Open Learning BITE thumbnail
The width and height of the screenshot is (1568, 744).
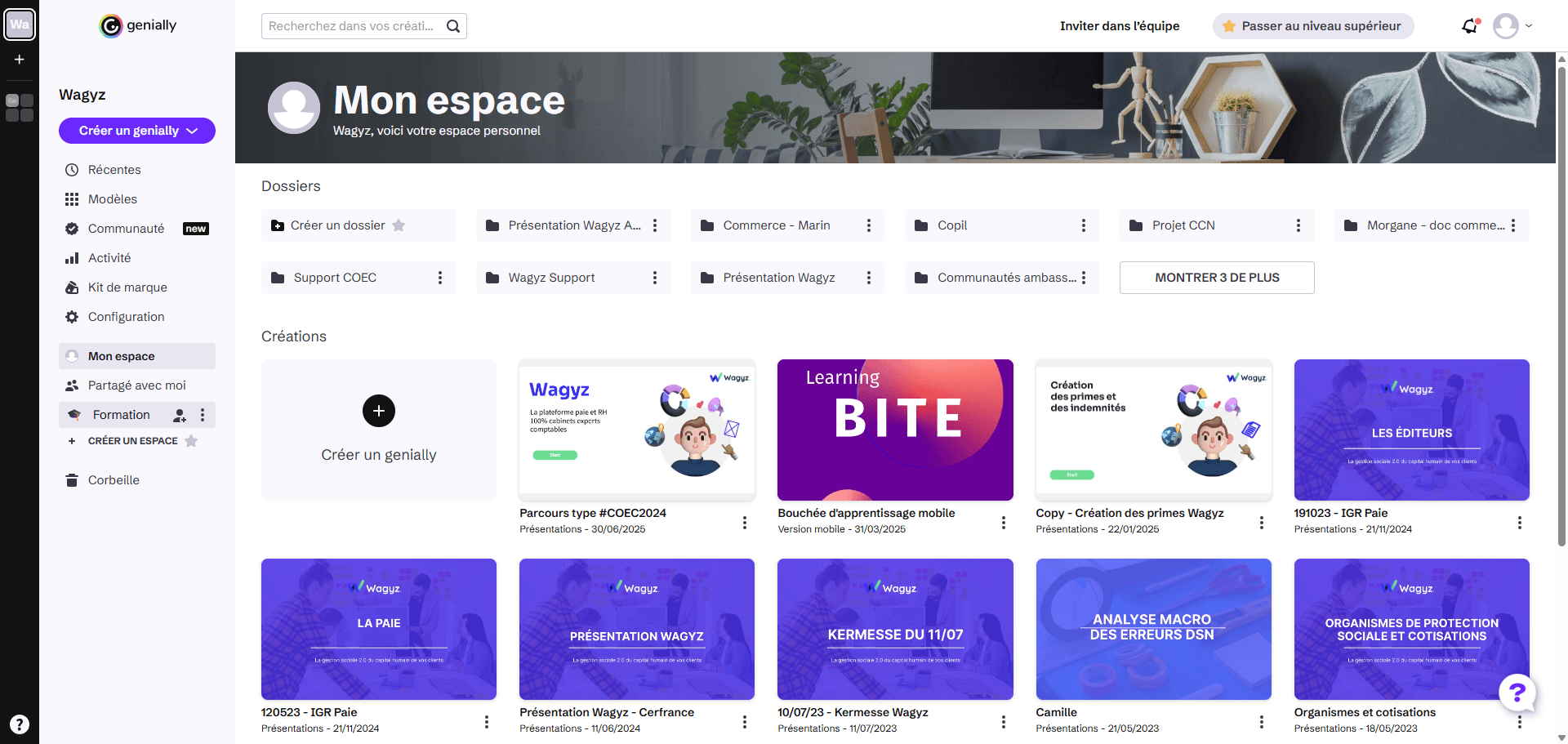coord(895,430)
